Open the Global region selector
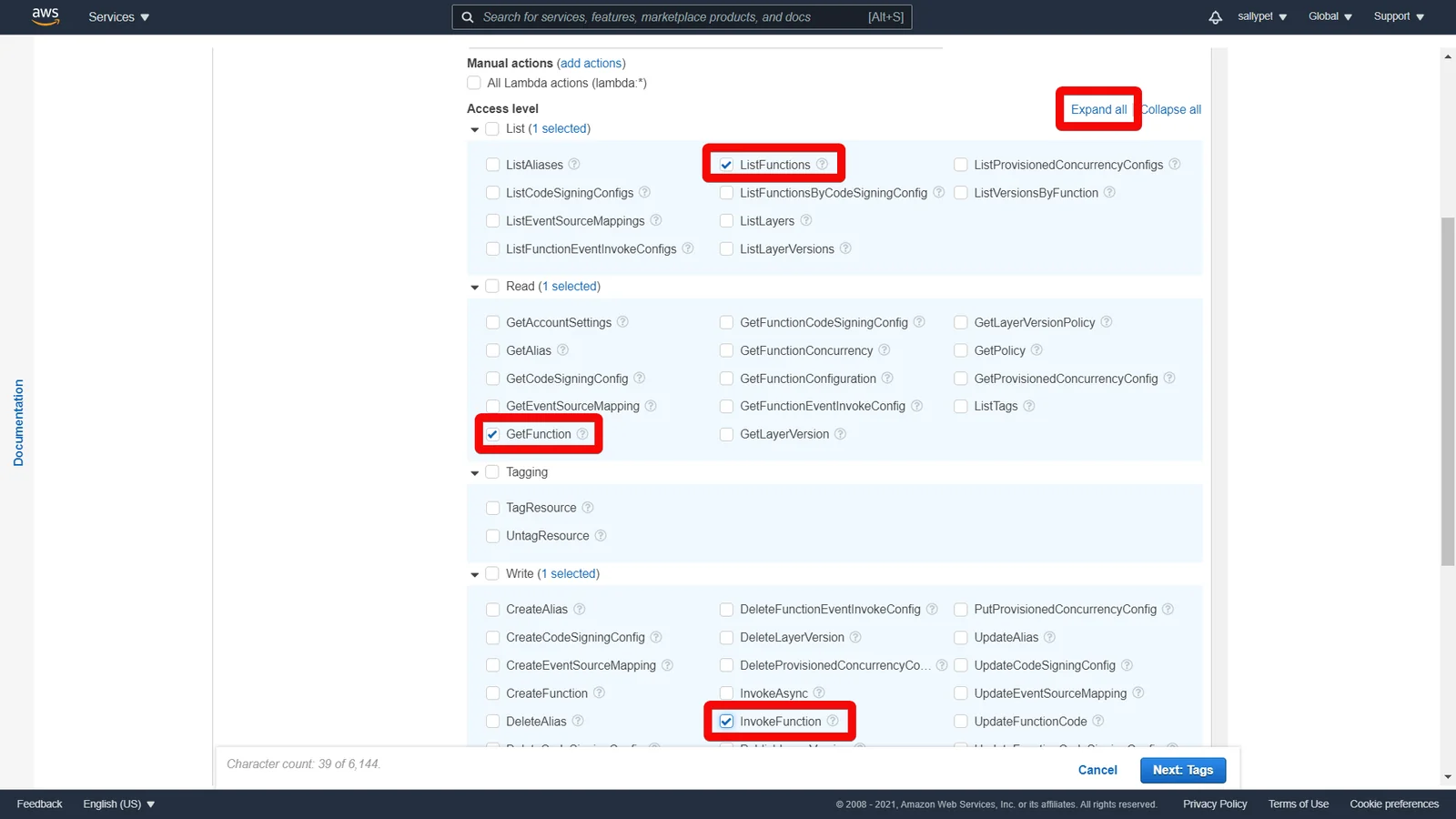1456x819 pixels. (x=1330, y=16)
